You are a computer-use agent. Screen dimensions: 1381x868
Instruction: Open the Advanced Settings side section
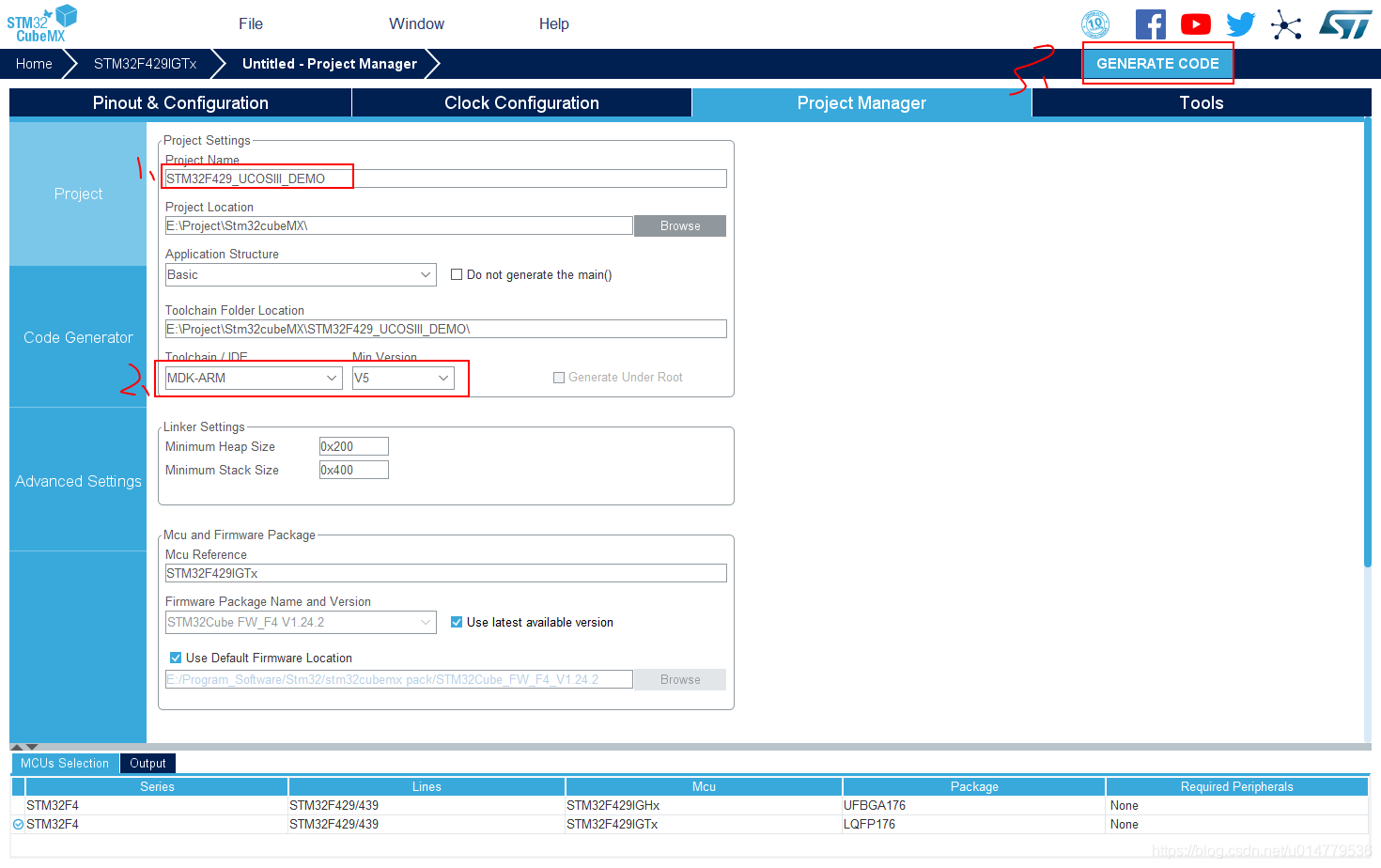[78, 481]
